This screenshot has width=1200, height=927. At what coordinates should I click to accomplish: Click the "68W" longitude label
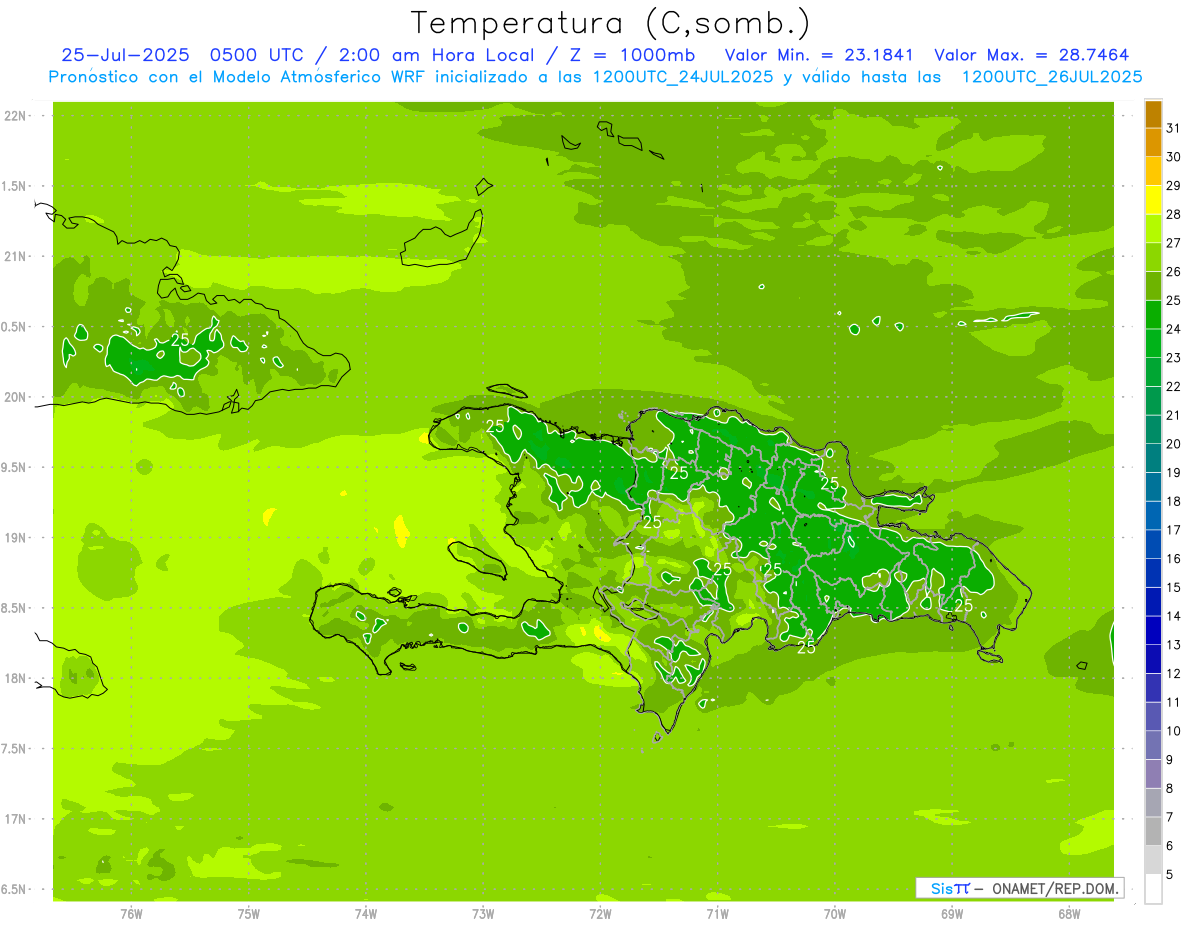tap(1069, 914)
